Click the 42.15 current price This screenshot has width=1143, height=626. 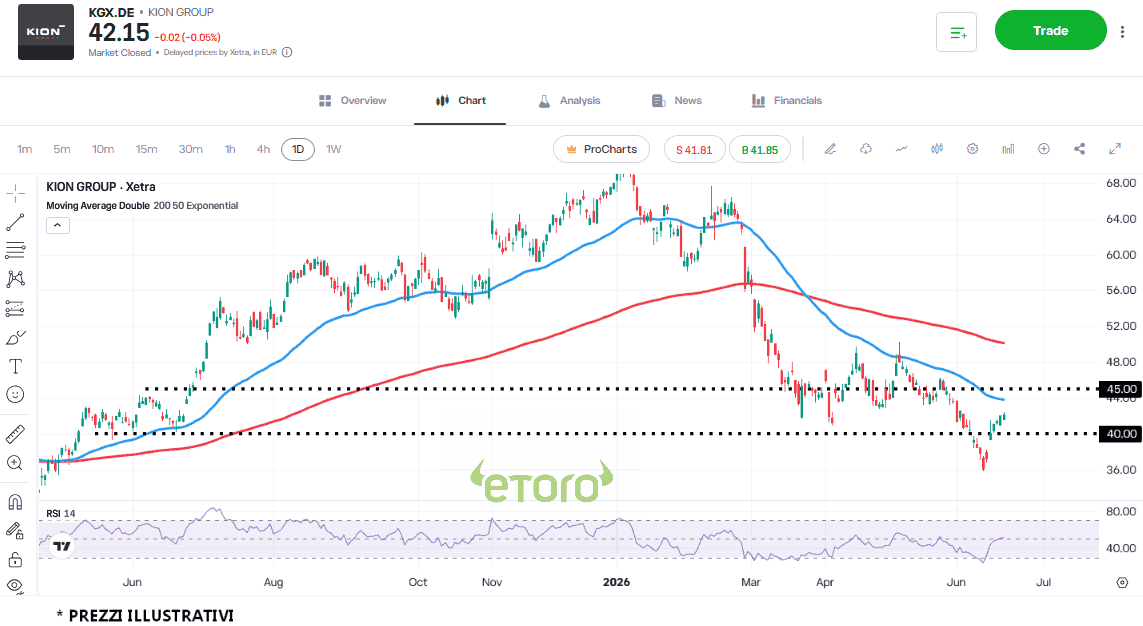(119, 33)
